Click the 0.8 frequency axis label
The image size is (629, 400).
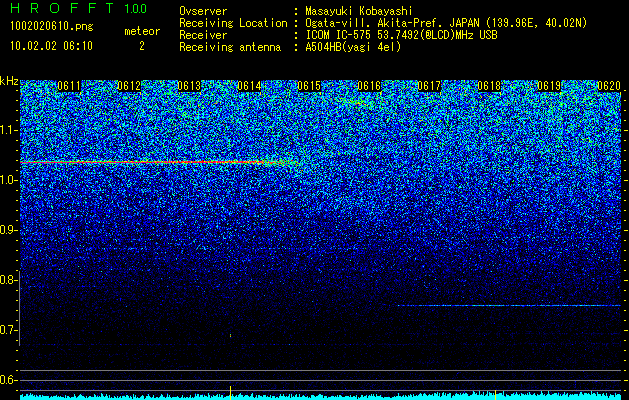[x=9, y=280]
